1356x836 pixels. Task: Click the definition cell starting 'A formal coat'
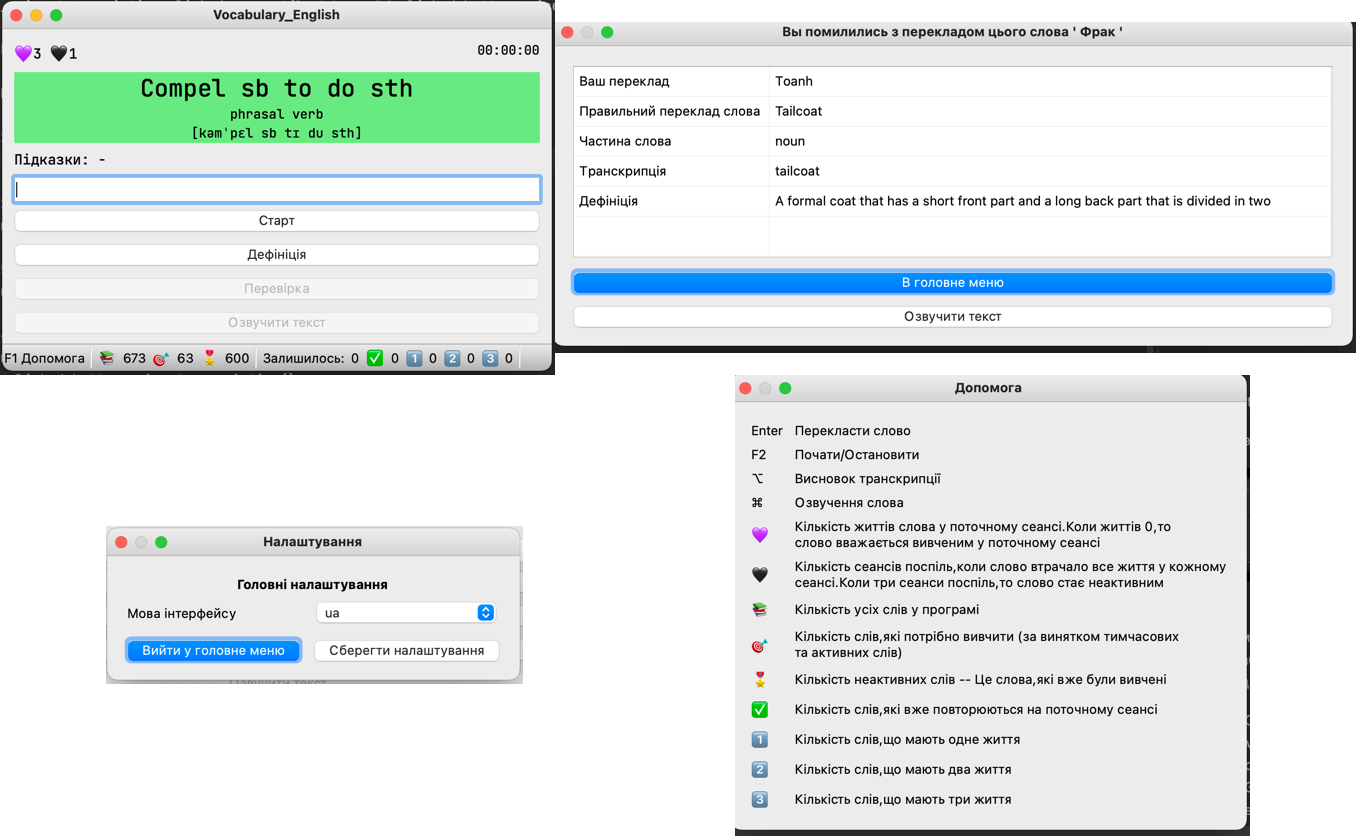(x=1050, y=201)
